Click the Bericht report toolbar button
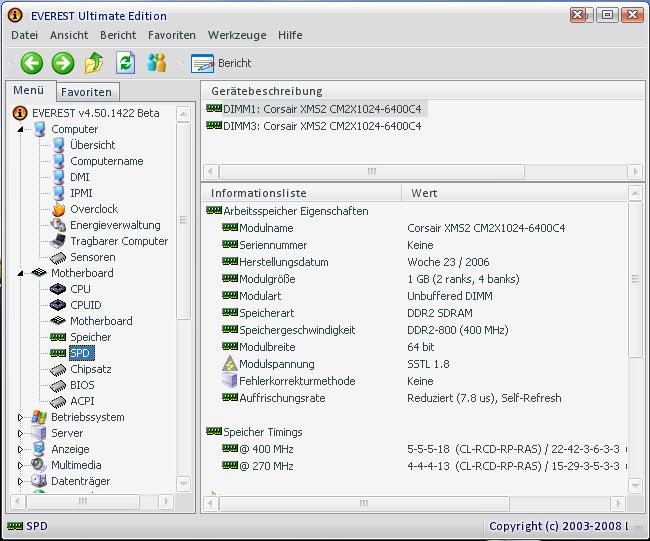Screen dimensions: 650x541 [221, 63]
